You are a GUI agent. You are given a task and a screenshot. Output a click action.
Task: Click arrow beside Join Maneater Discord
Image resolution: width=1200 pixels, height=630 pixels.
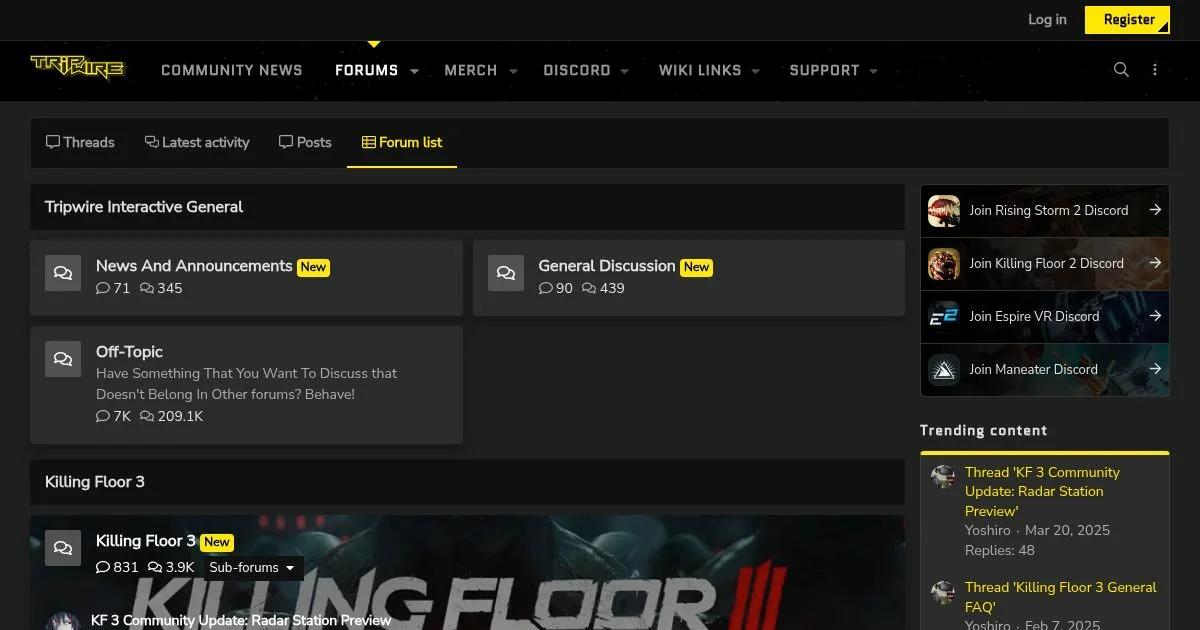[x=1155, y=369]
